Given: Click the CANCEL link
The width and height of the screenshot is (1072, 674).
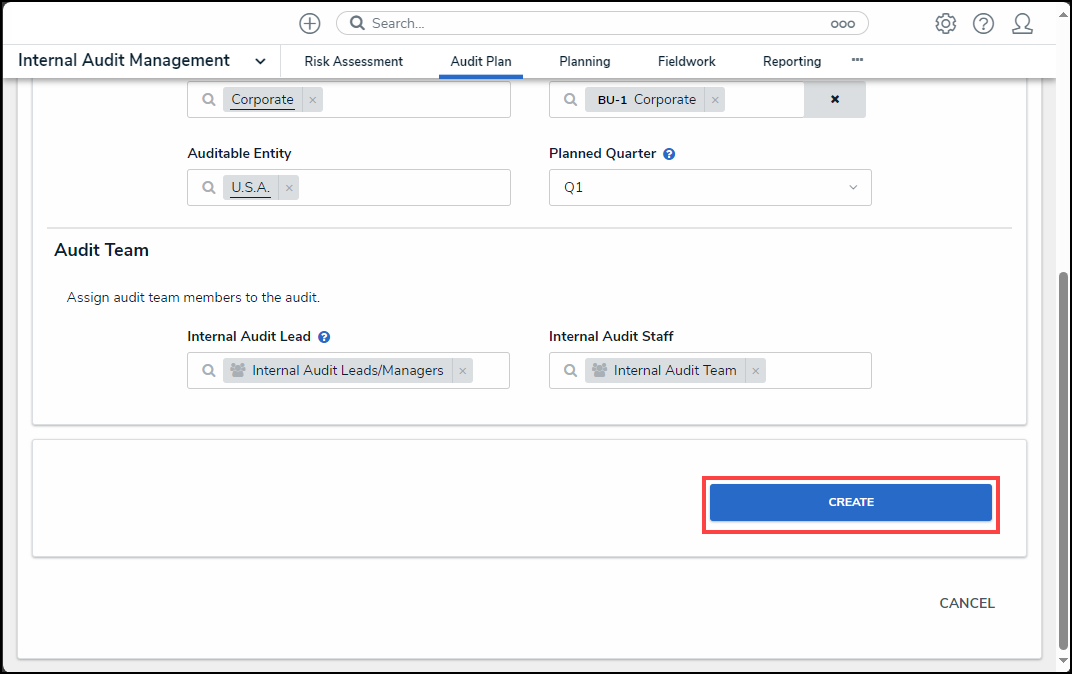Looking at the screenshot, I should [966, 603].
